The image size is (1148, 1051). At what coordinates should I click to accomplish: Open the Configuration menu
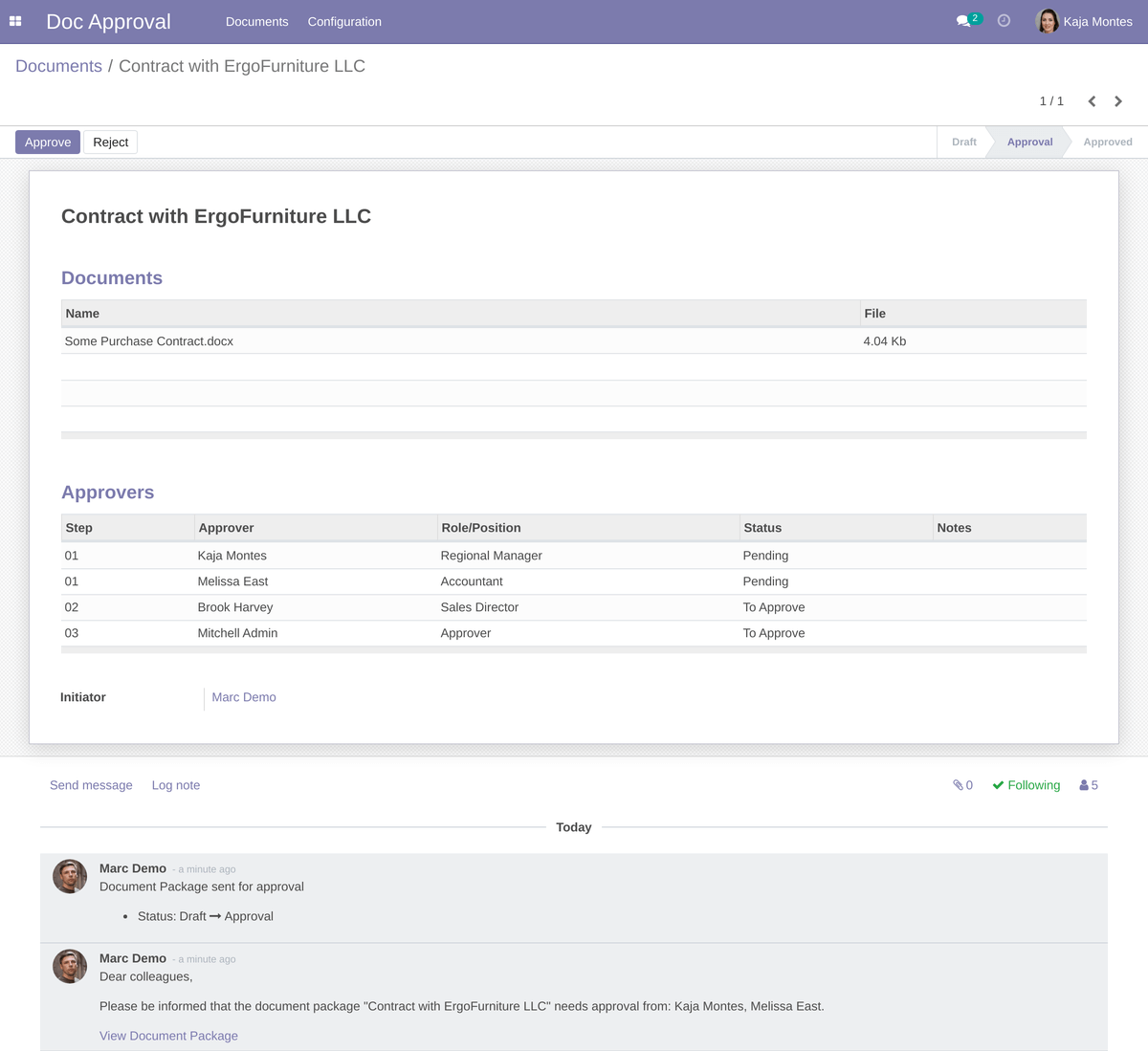(x=343, y=20)
